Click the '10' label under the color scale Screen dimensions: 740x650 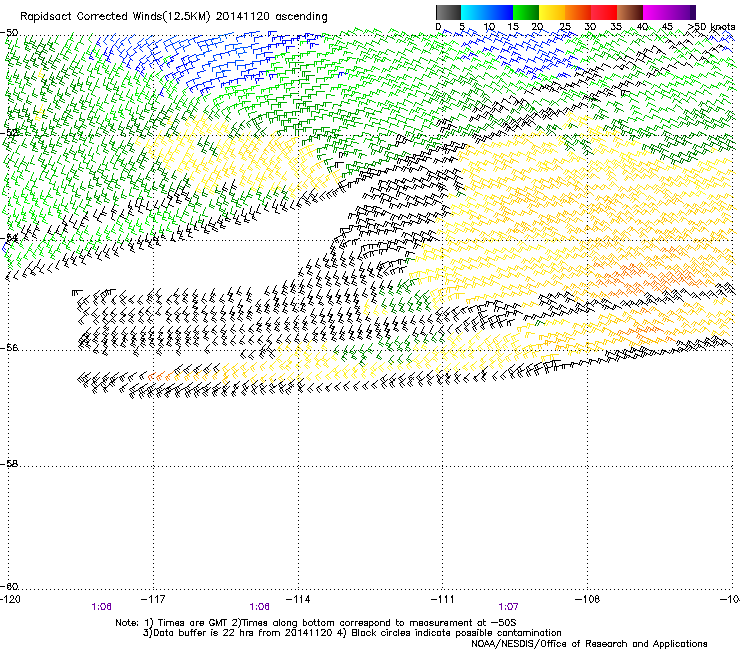pos(489,26)
